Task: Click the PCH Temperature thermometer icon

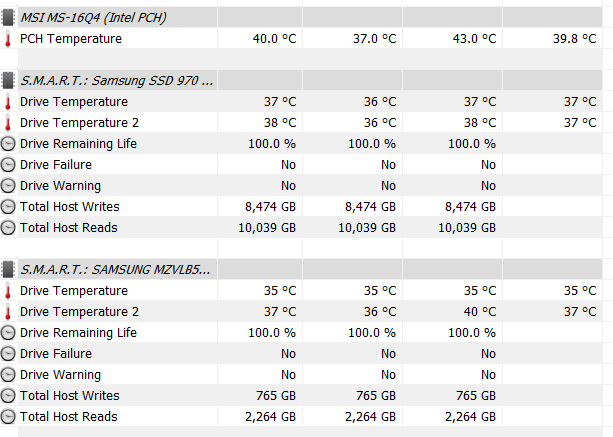Action: pos(8,39)
